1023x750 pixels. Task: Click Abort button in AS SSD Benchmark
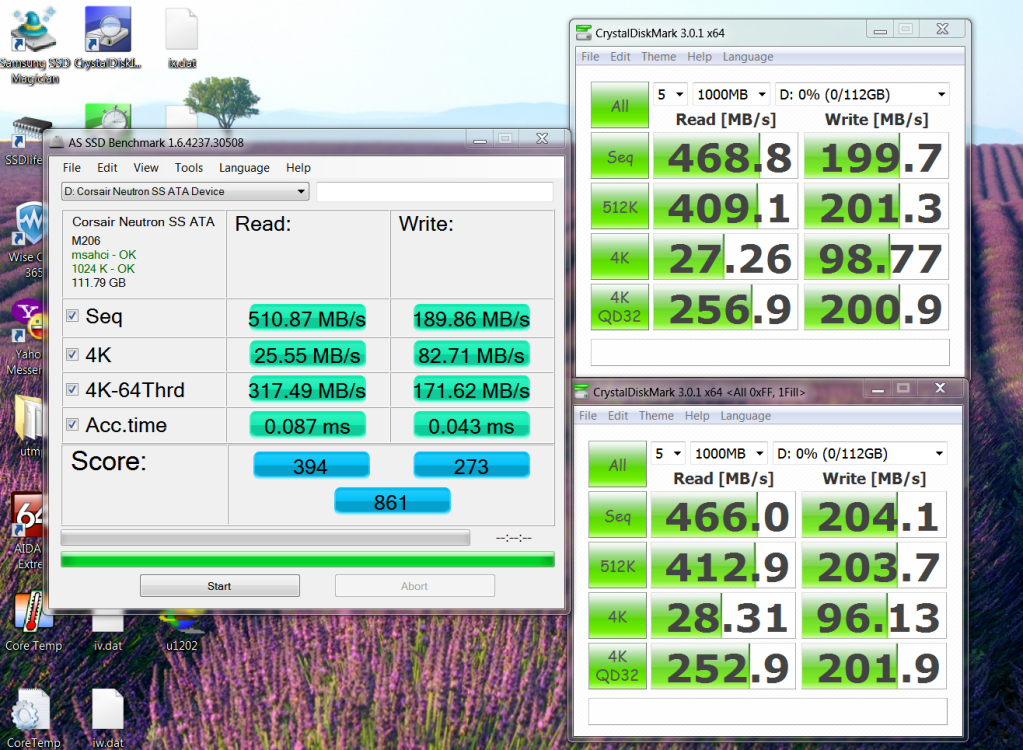point(415,586)
